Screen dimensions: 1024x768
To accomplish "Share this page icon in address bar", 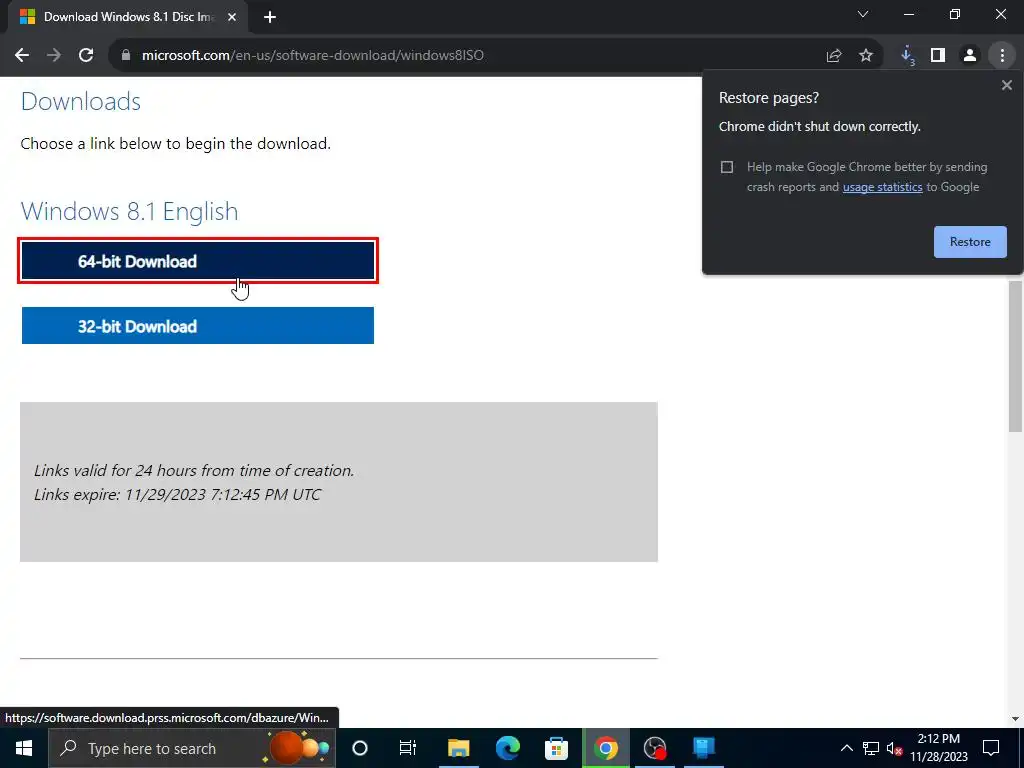I will tap(834, 56).
